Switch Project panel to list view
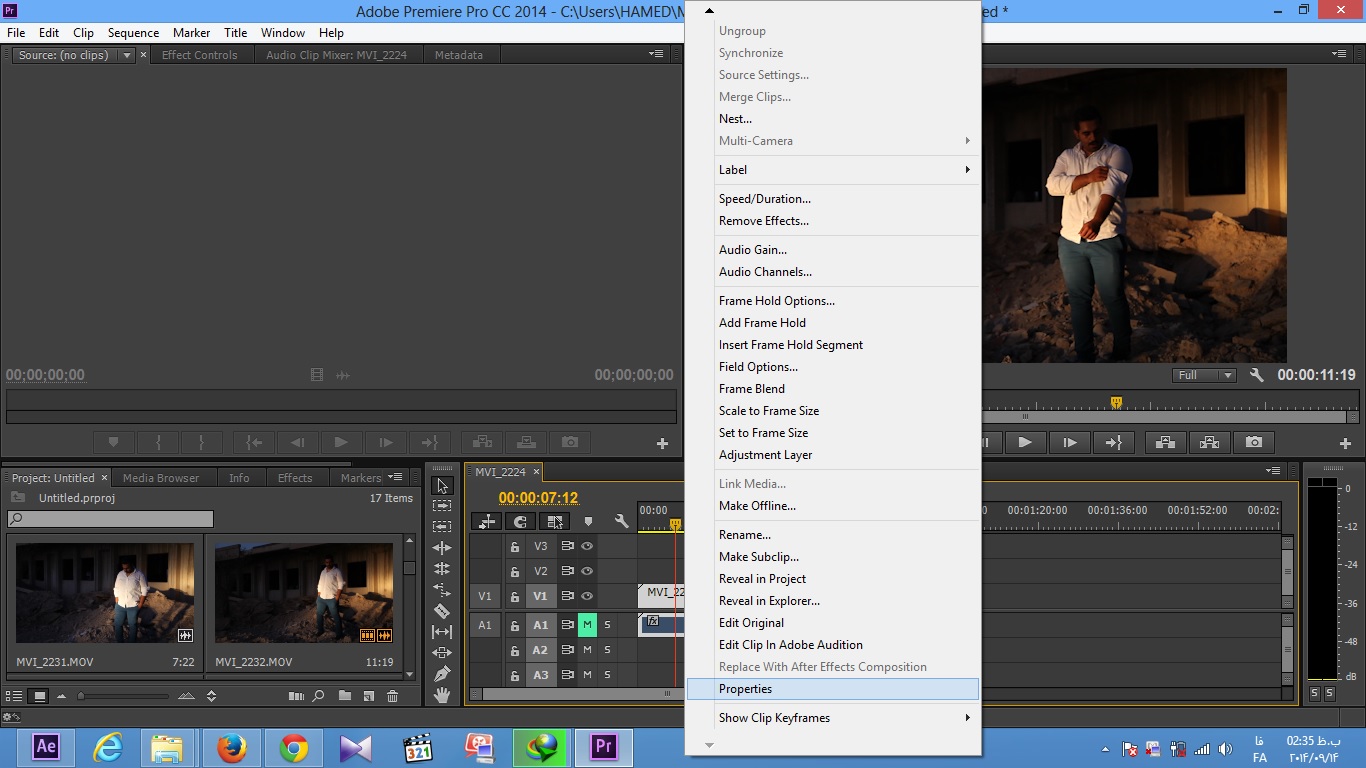The width and height of the screenshot is (1366, 768). pyautogui.click(x=15, y=696)
